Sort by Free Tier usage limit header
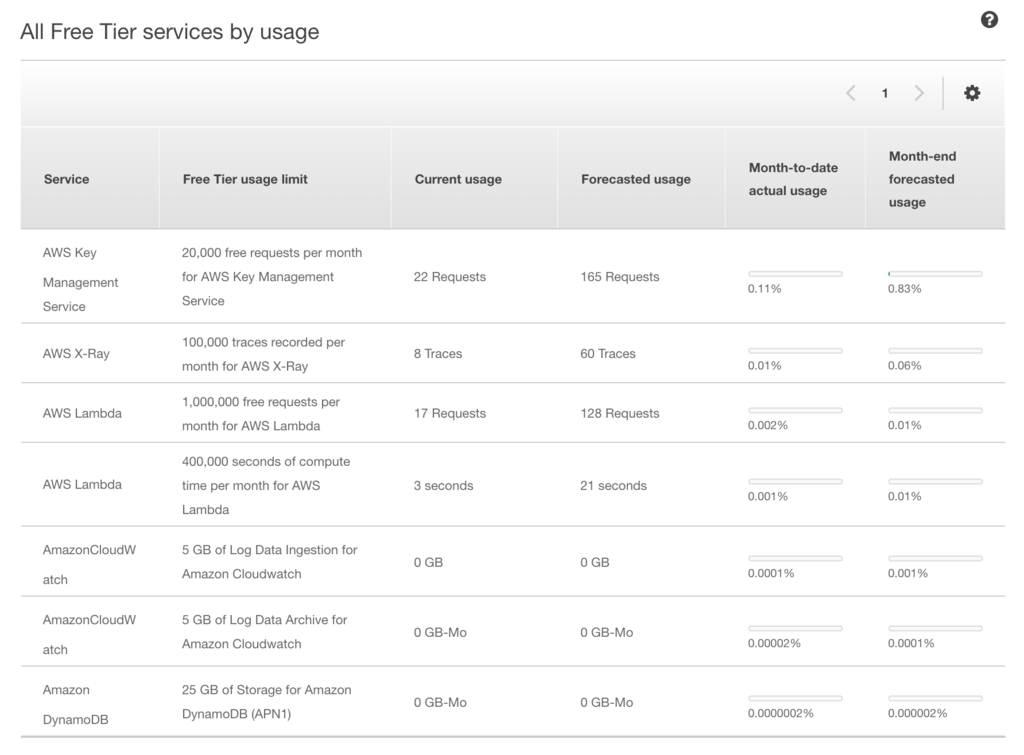 [x=245, y=179]
